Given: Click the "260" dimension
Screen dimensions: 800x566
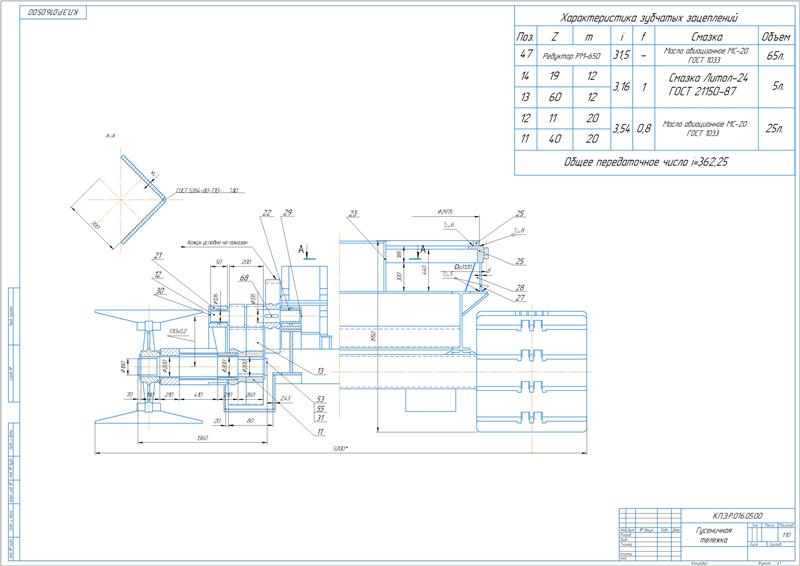Looking at the screenshot, I should click(x=250, y=395).
